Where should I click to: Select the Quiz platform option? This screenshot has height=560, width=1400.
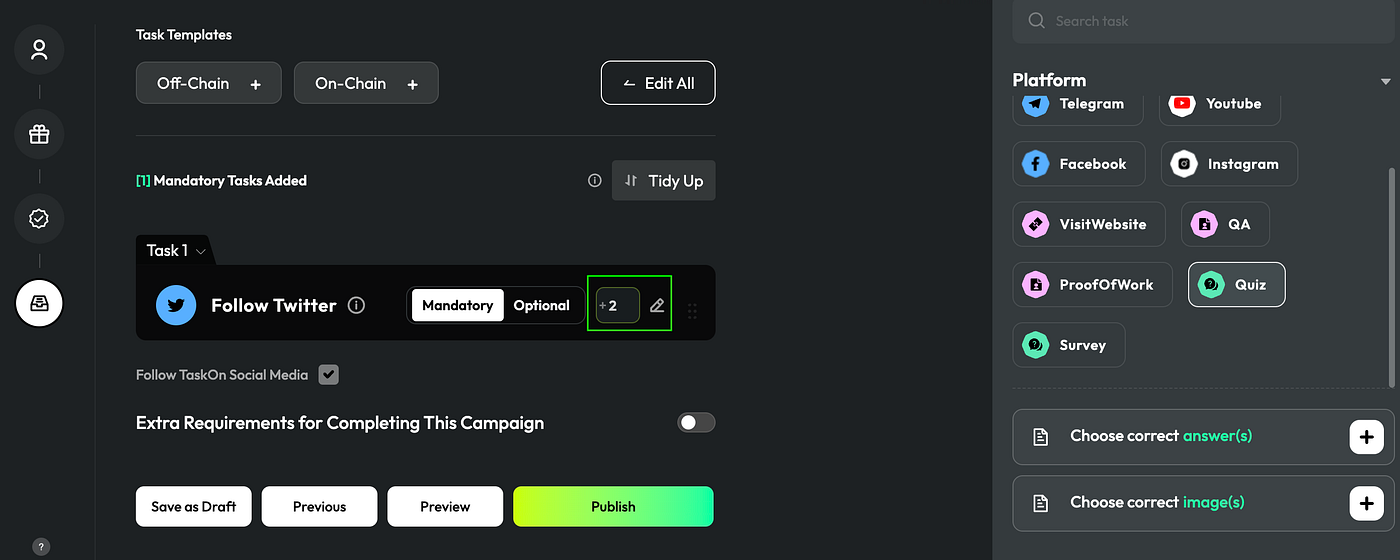tap(1236, 285)
